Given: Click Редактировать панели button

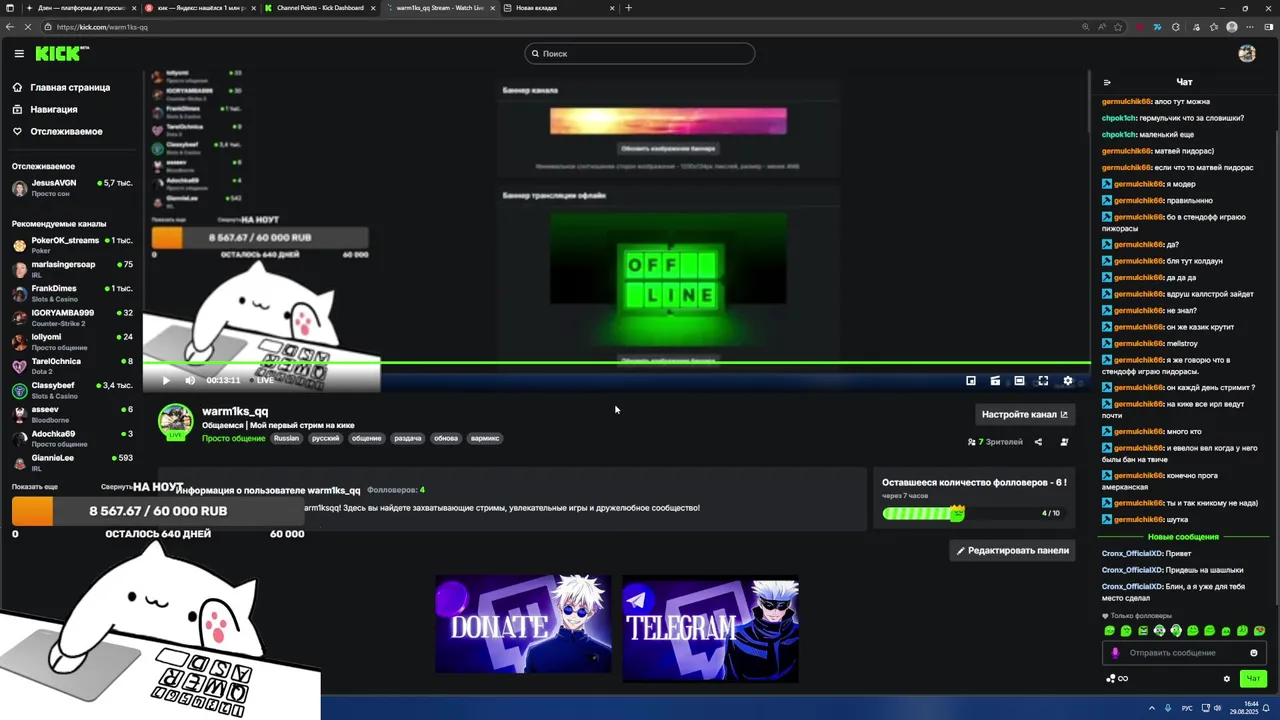Looking at the screenshot, I should [x=1012, y=550].
